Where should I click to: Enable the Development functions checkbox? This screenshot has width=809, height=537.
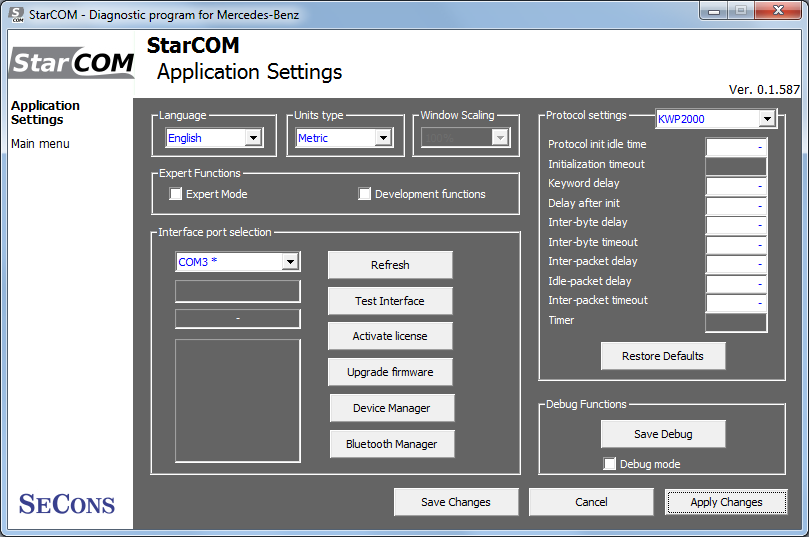[x=364, y=194]
